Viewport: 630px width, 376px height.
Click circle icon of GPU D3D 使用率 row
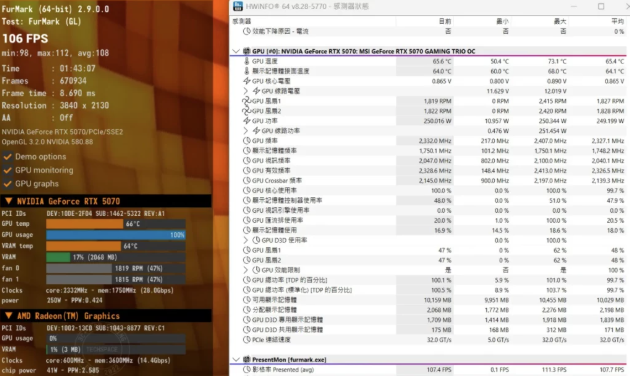256,240
